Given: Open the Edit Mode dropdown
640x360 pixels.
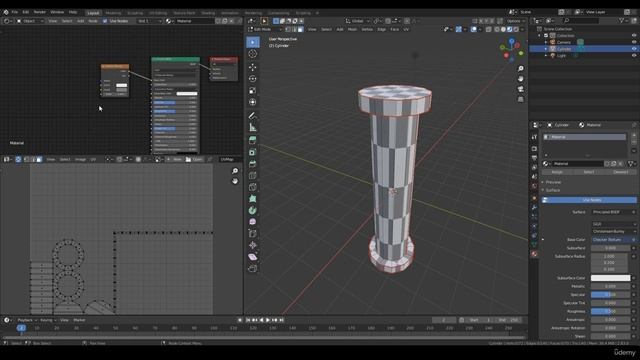Looking at the screenshot, I should point(264,29).
